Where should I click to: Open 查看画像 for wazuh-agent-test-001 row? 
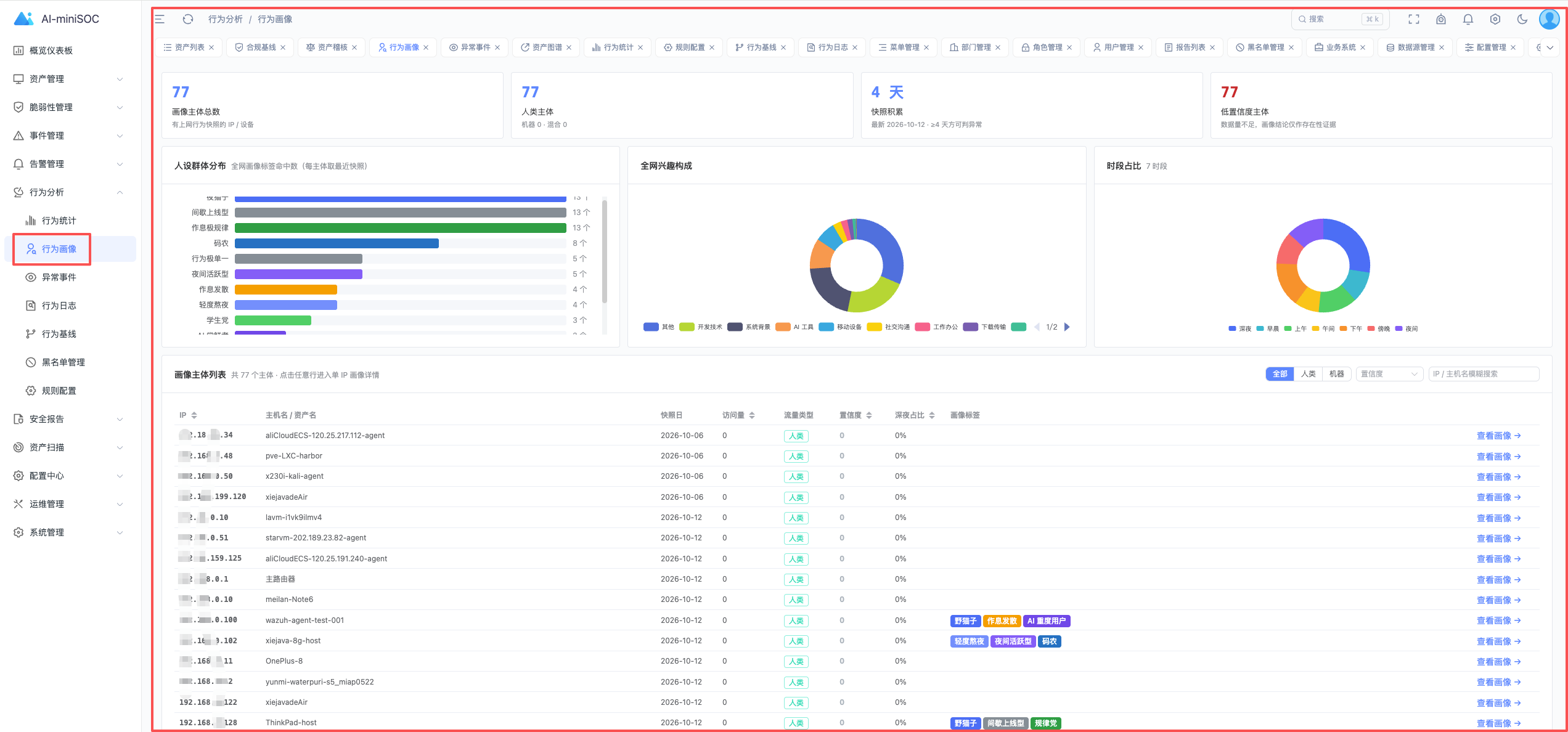click(x=1498, y=620)
